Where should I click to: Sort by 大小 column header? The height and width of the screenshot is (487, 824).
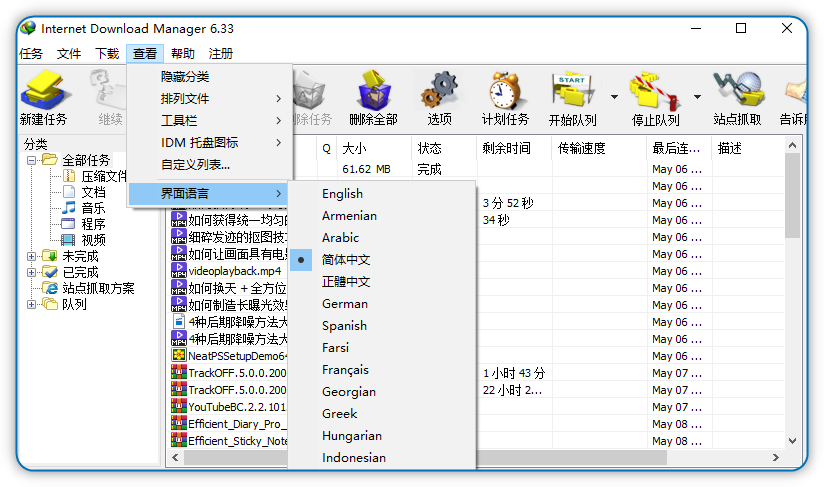click(374, 148)
